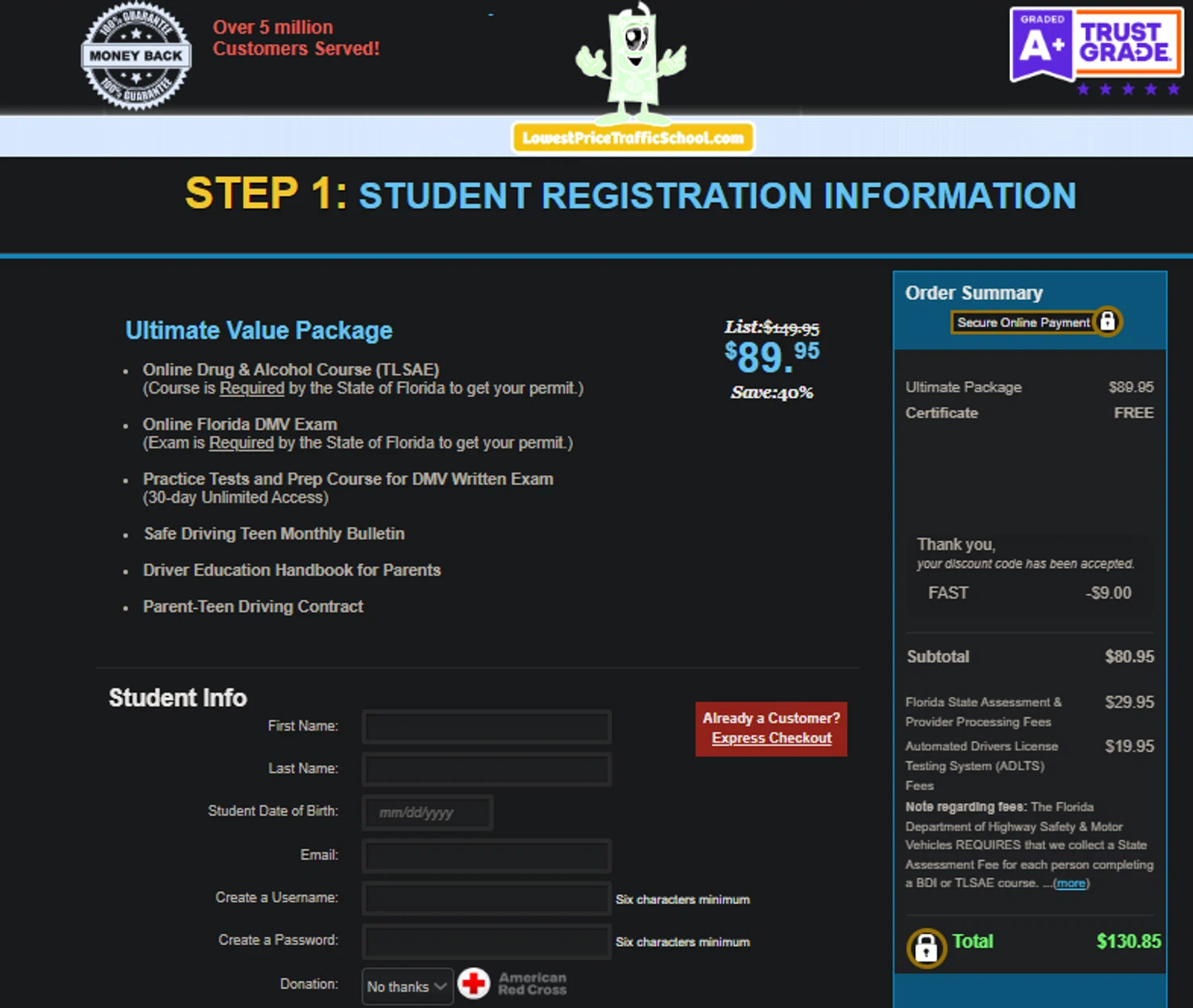The height and width of the screenshot is (1008, 1193).
Task: Click the A+ Trust Grade badge
Action: pos(1096,45)
